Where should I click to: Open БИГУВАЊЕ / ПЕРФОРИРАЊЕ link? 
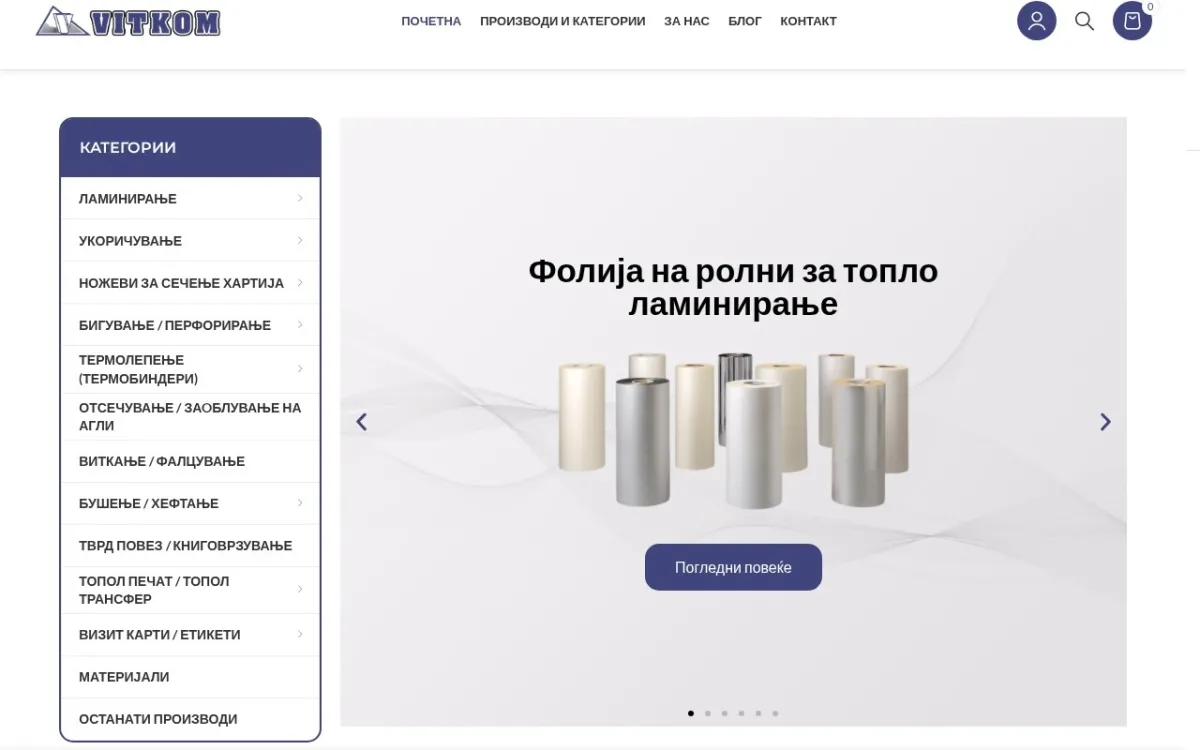click(175, 325)
